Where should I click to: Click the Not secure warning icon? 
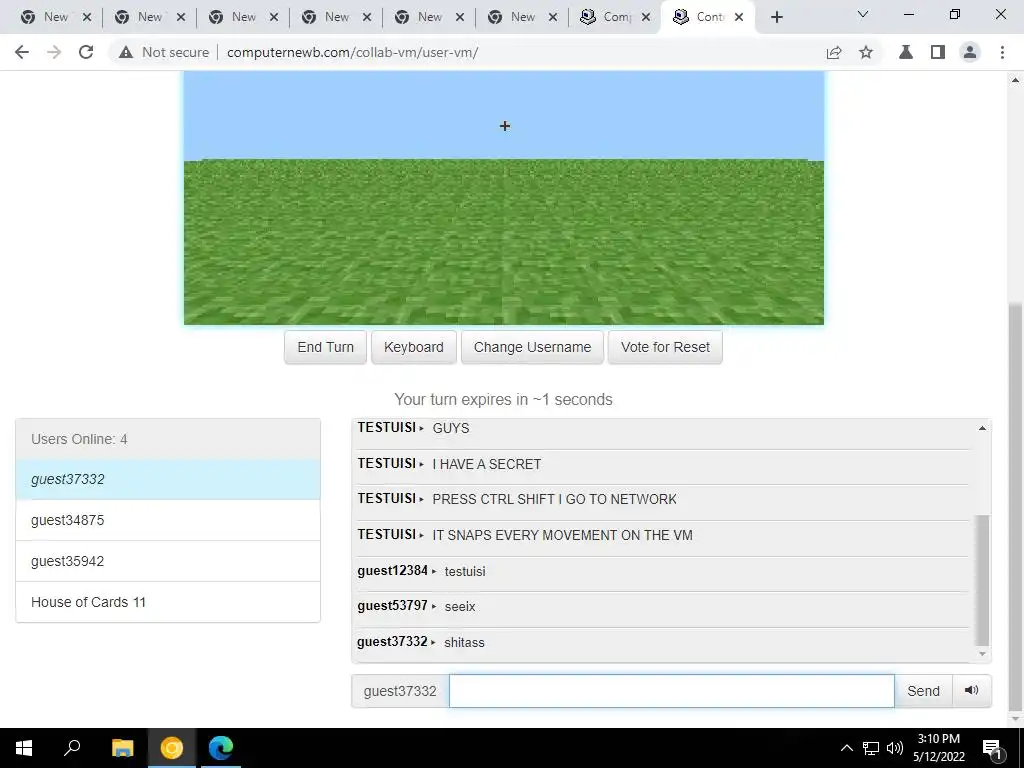pyautogui.click(x=126, y=52)
